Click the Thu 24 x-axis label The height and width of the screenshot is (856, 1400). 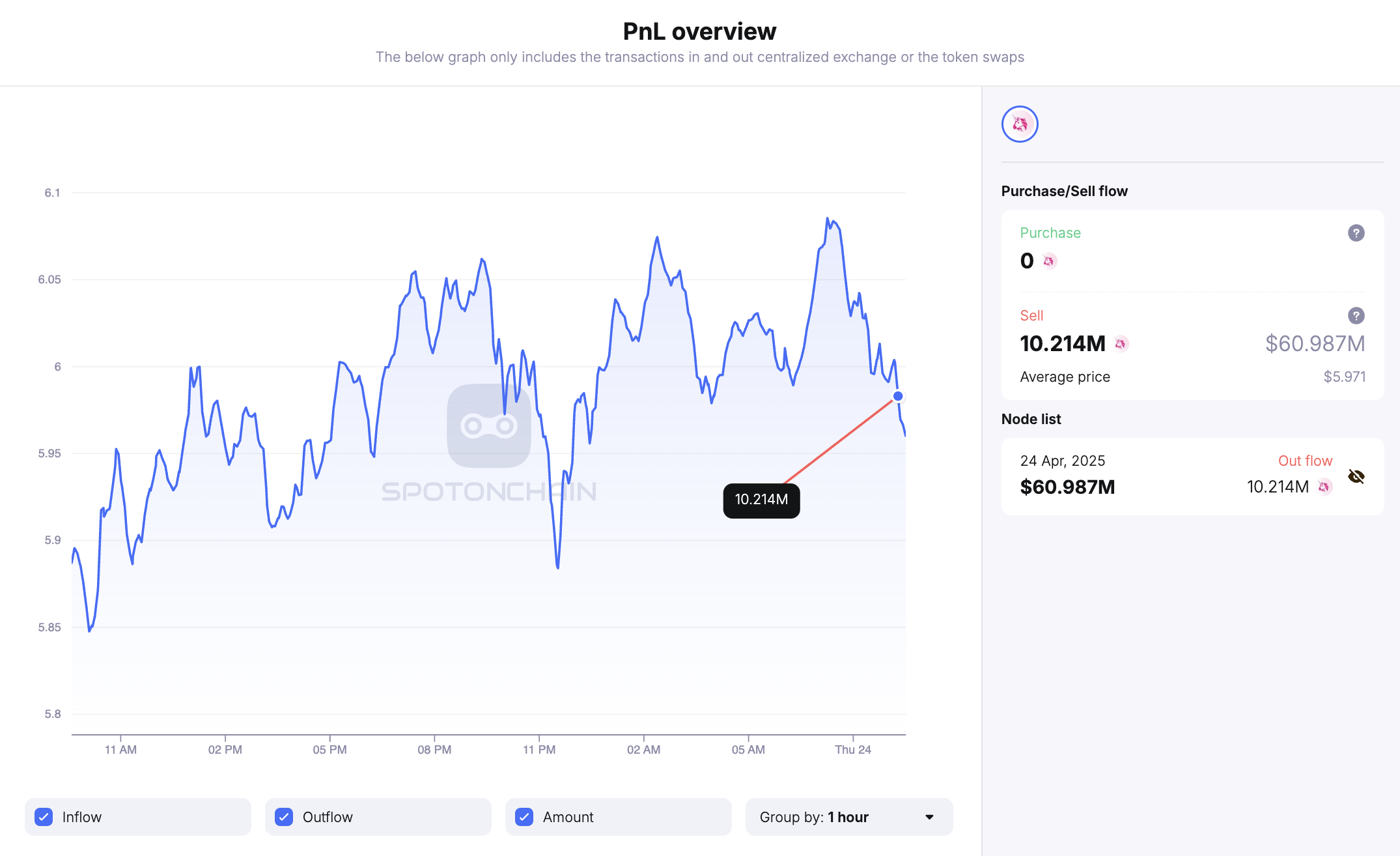pos(852,750)
